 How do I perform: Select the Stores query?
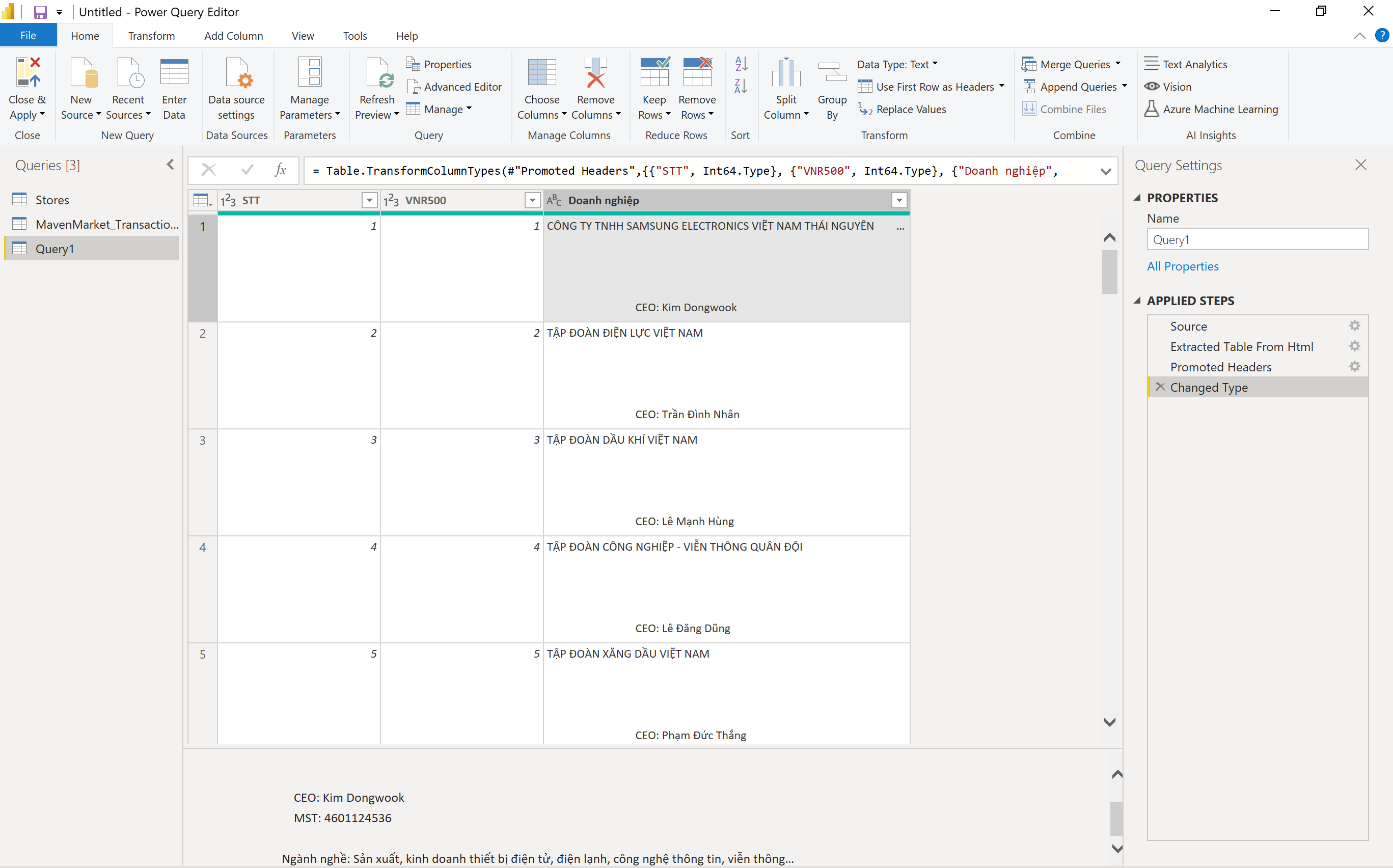tap(92, 200)
